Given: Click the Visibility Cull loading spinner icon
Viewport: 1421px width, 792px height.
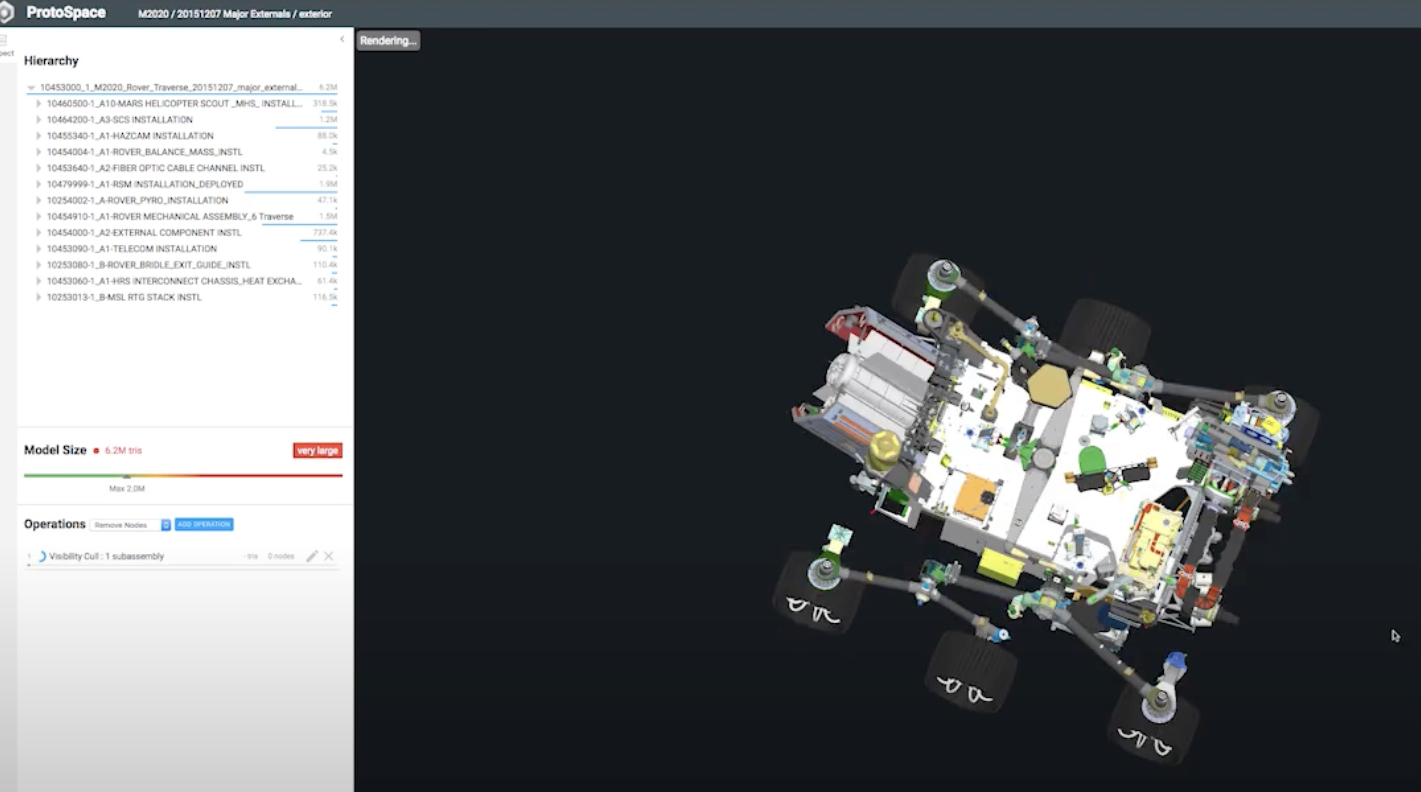Looking at the screenshot, I should click(41, 556).
